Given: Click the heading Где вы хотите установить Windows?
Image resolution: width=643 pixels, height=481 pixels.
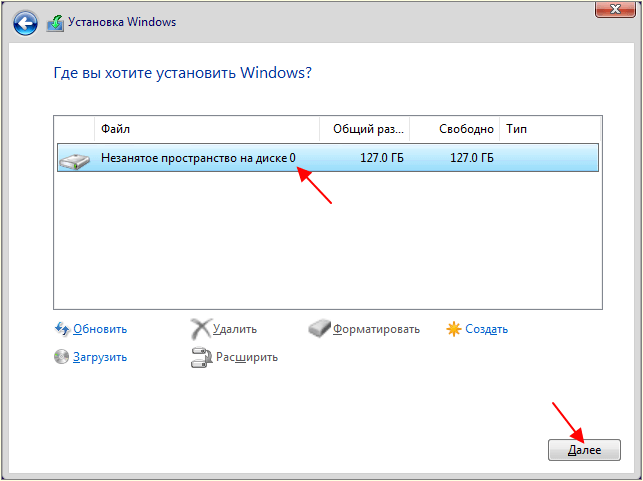Looking at the screenshot, I should (182, 73).
